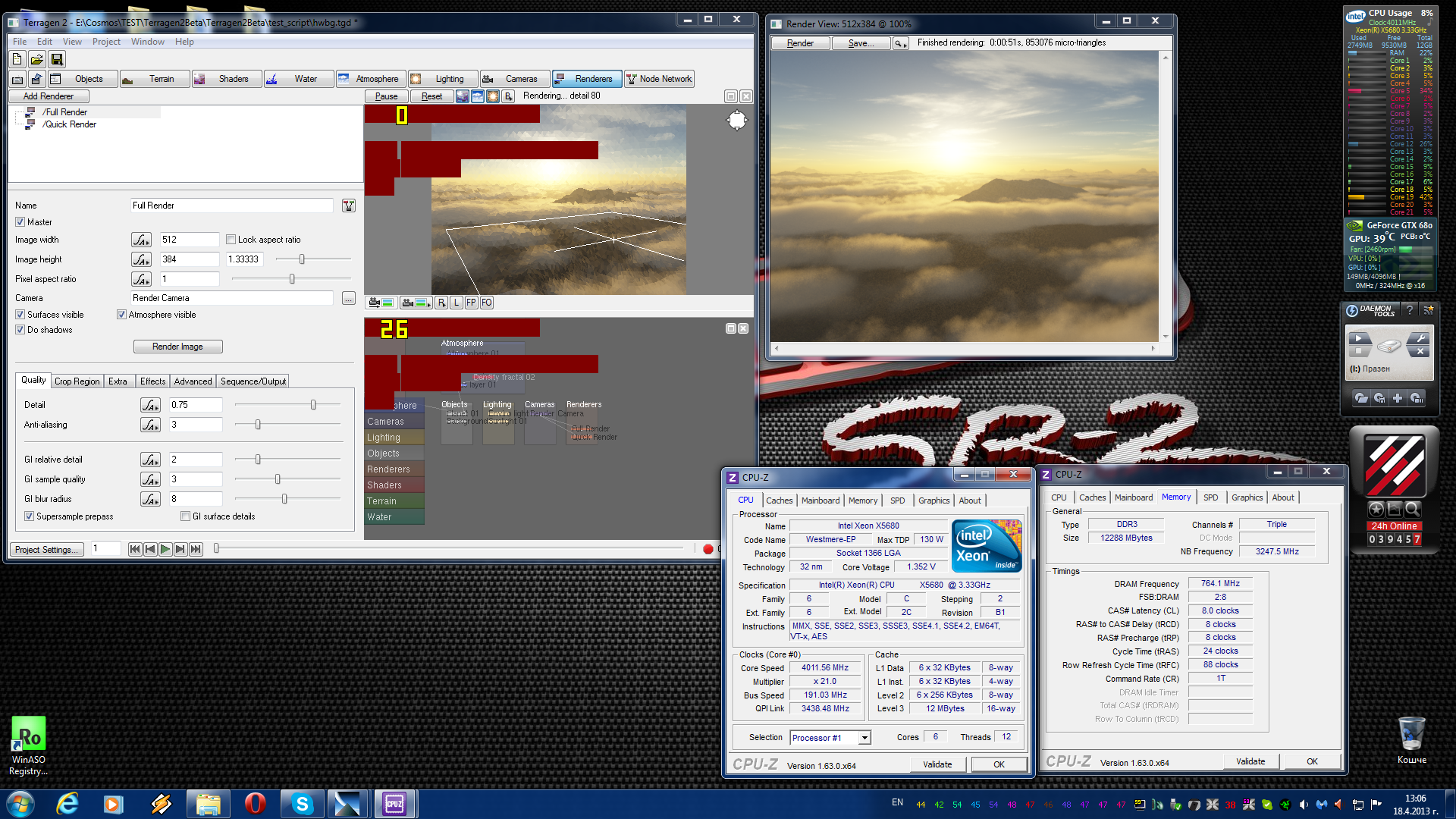This screenshot has width=1456, height=819.
Task: Click the node link icon beside Name field
Action: pos(348,206)
